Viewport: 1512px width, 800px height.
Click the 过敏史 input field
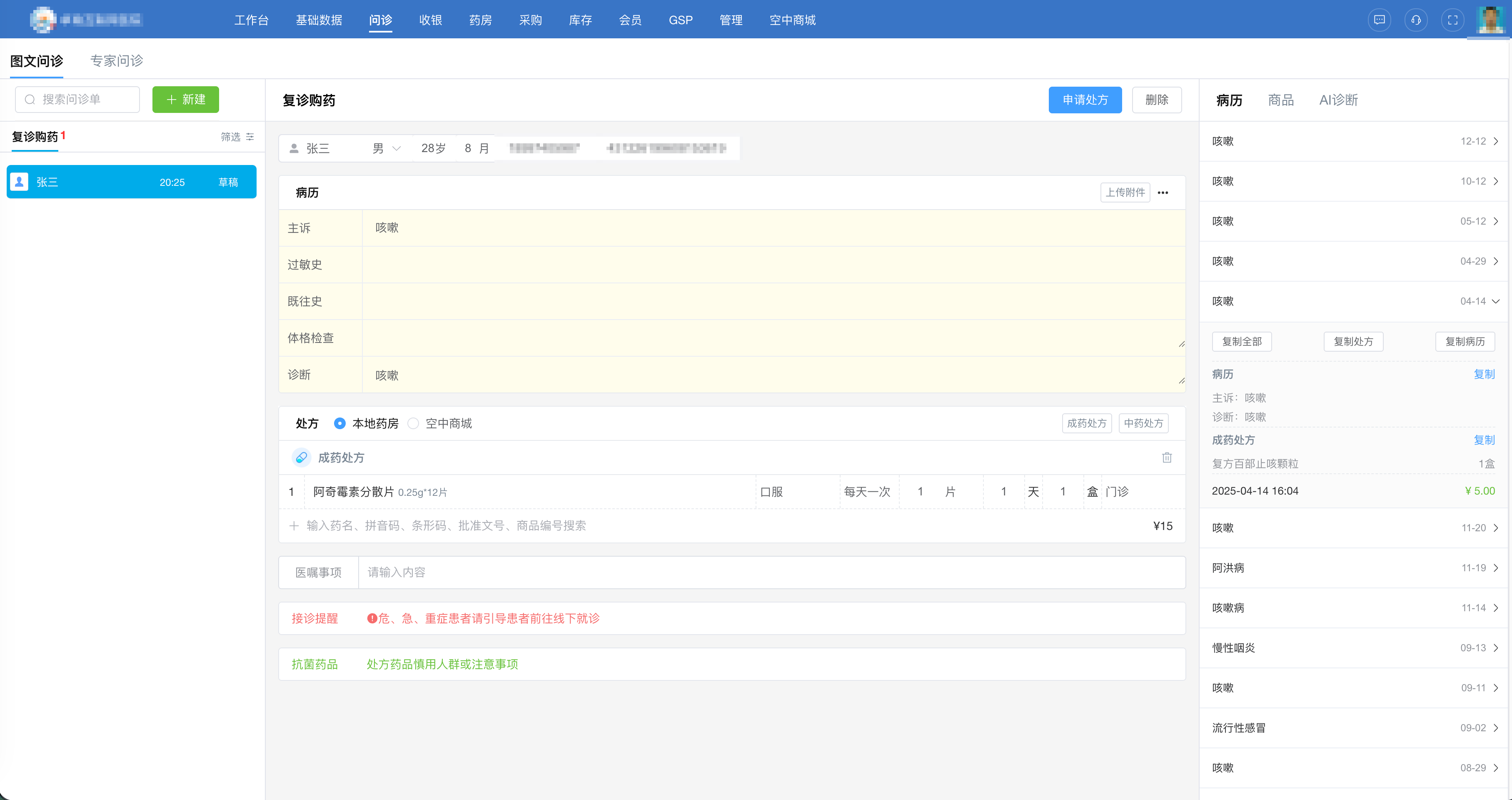coord(773,265)
